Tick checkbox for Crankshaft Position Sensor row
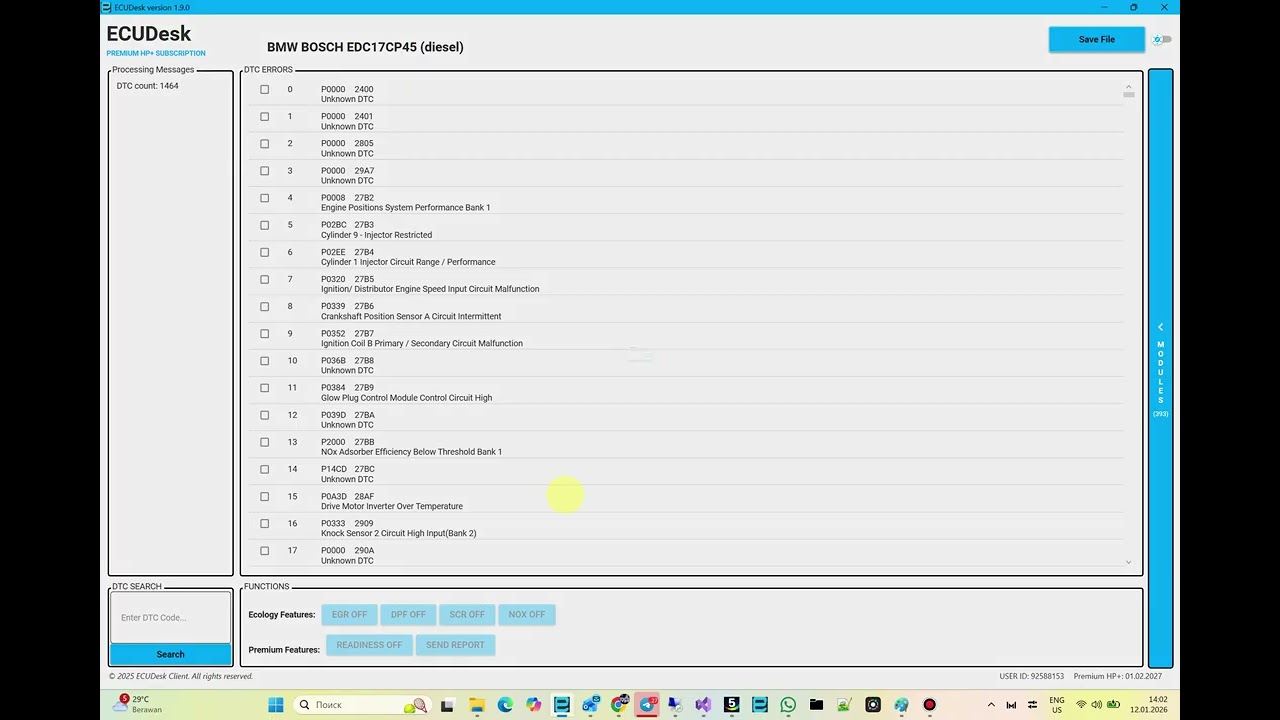1280x720 pixels. tap(265, 306)
